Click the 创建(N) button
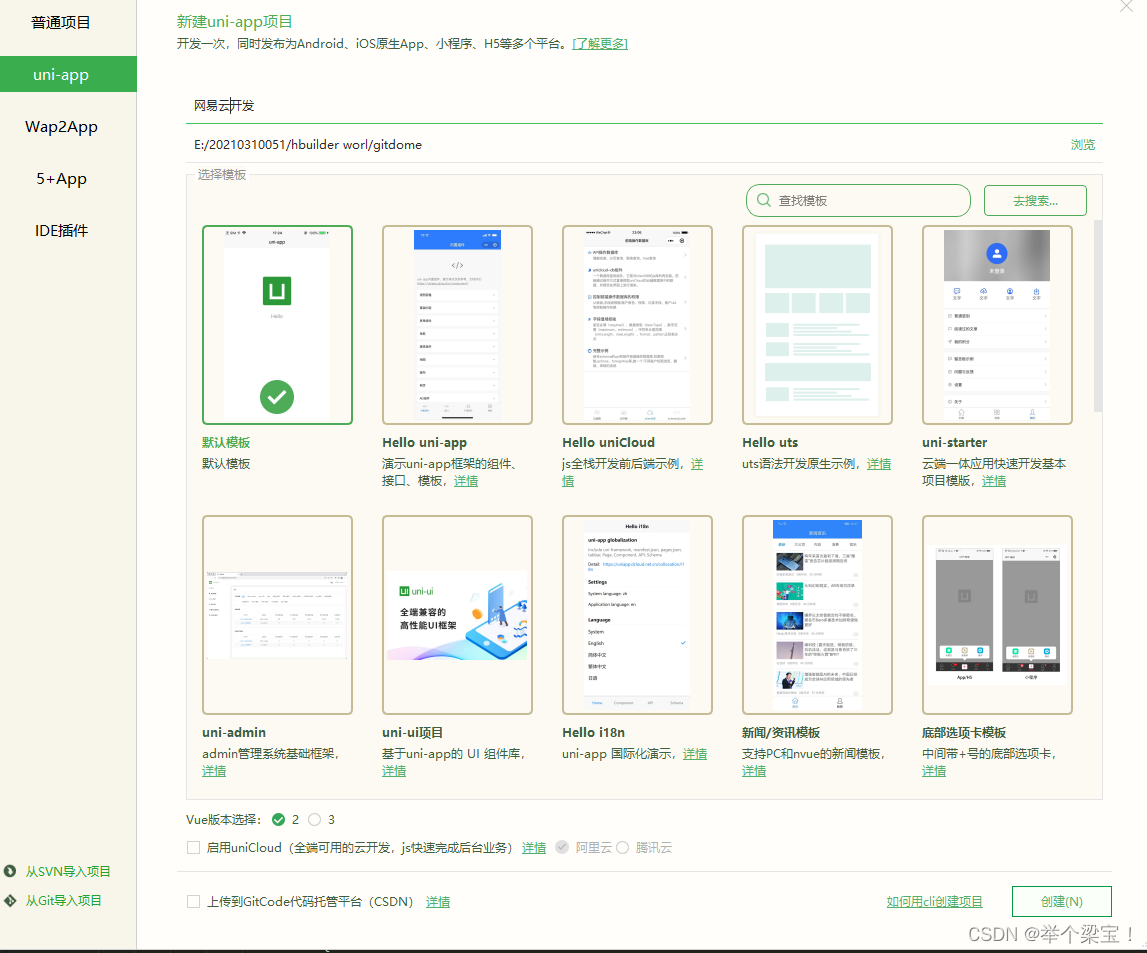Screen dimensions: 1147x953 click(1061, 902)
